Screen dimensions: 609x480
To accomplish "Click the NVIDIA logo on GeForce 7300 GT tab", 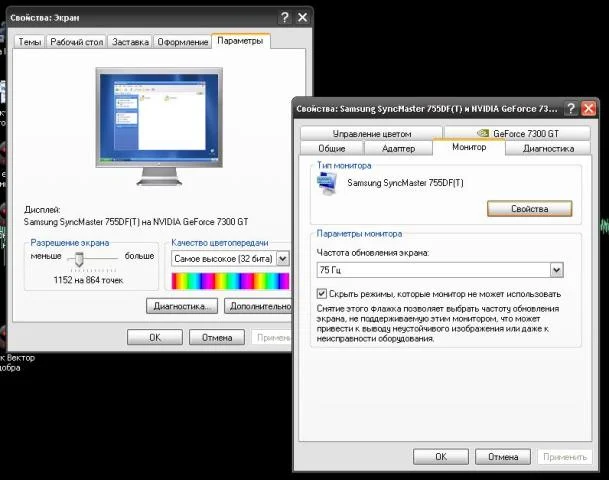I will [x=483, y=133].
